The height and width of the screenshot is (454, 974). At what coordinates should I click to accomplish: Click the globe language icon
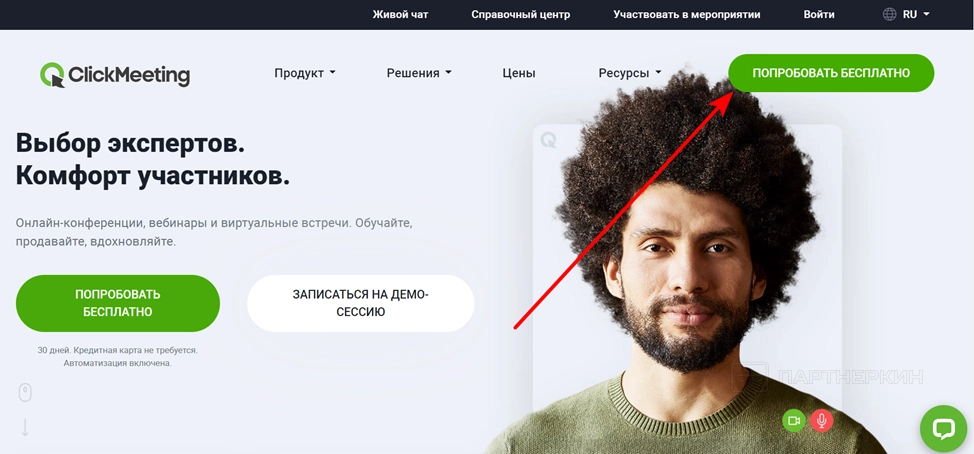tap(889, 14)
